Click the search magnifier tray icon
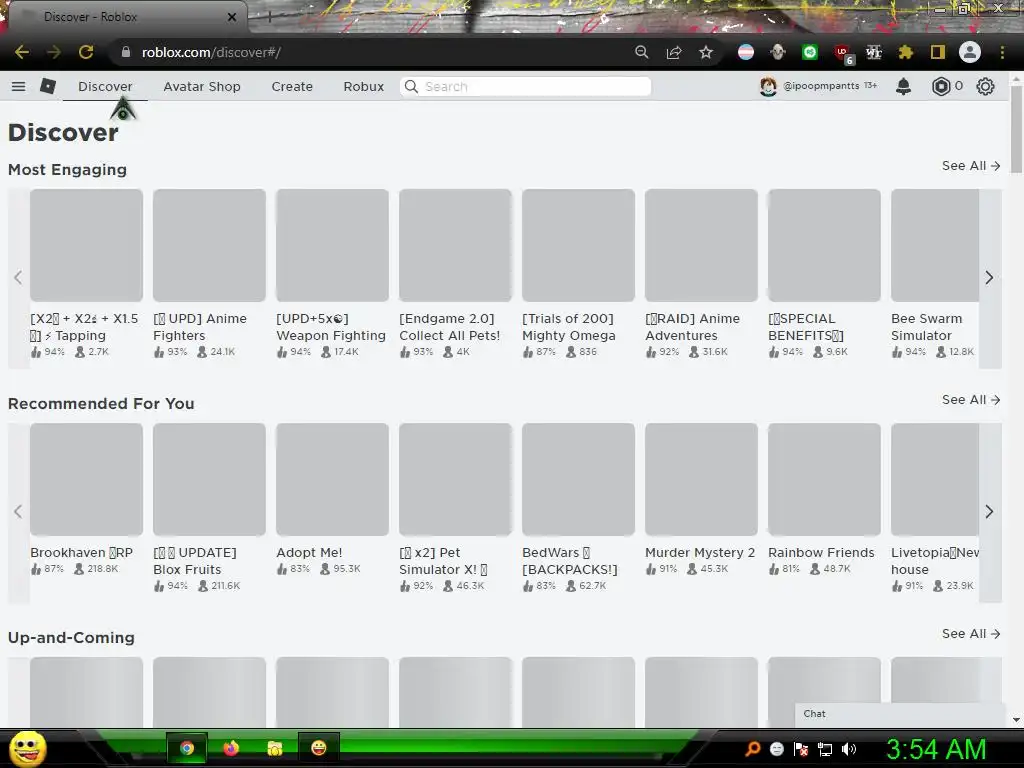The width and height of the screenshot is (1024, 768). [752, 749]
